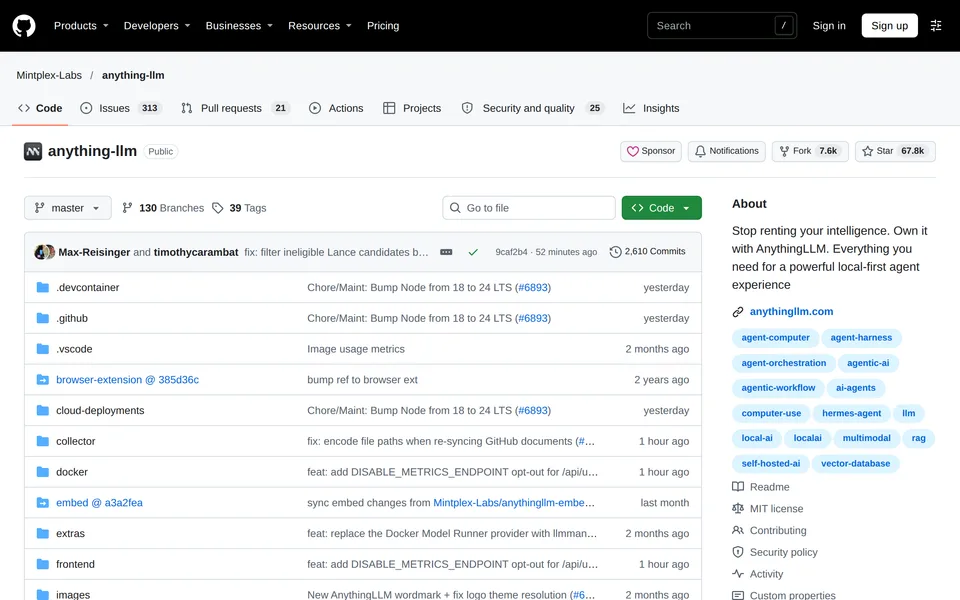Viewport: 960px width, 600px height.
Task: Open the Projects tab
Action: pos(412,108)
